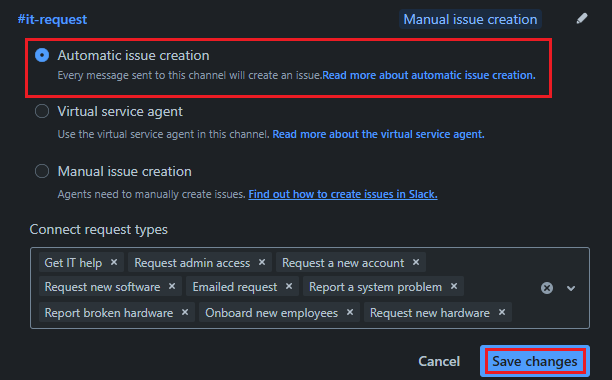
Task: Click the Save changes button
Action: (535, 361)
